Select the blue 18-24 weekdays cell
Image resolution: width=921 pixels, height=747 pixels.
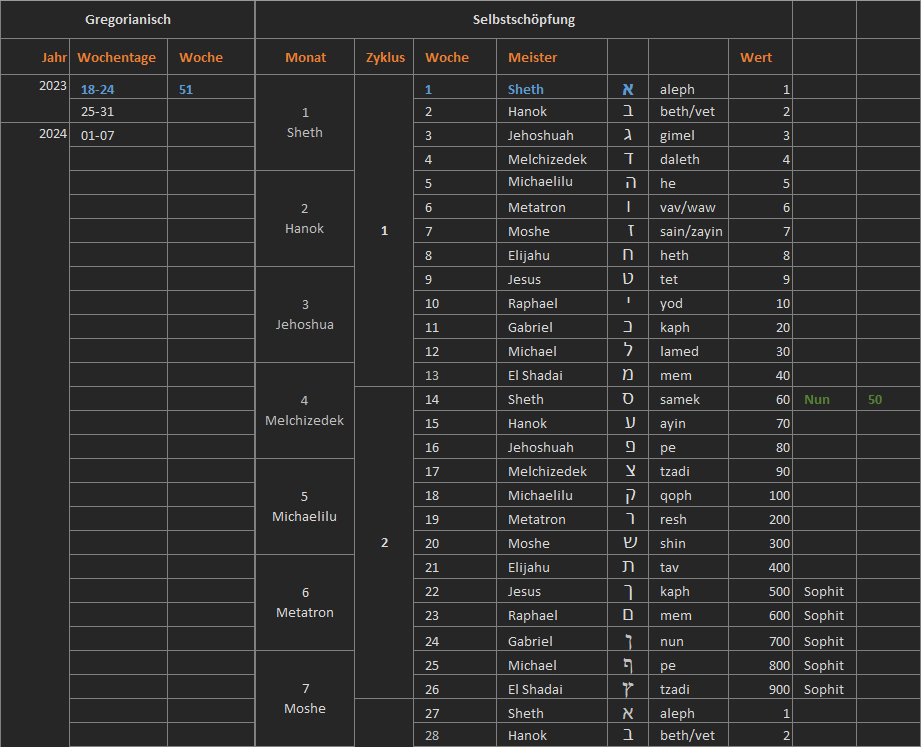(x=118, y=87)
